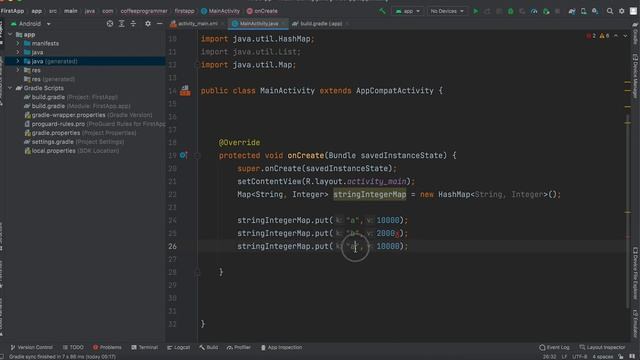Open the Event Log panel
The width and height of the screenshot is (640, 360).
[554, 347]
